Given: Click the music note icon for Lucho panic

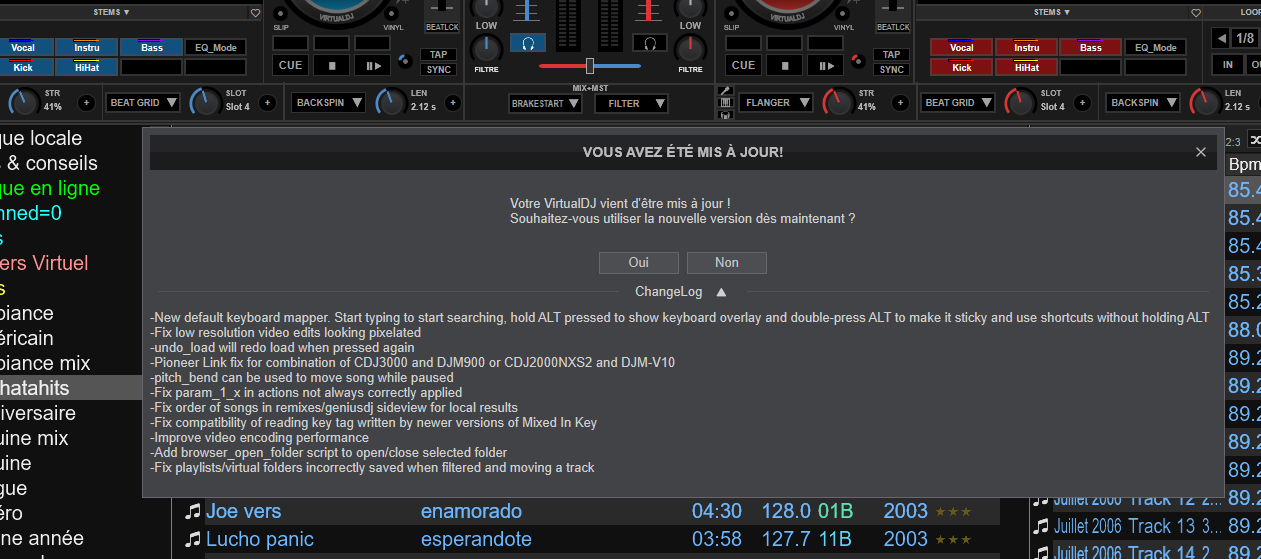Looking at the screenshot, I should pos(193,539).
